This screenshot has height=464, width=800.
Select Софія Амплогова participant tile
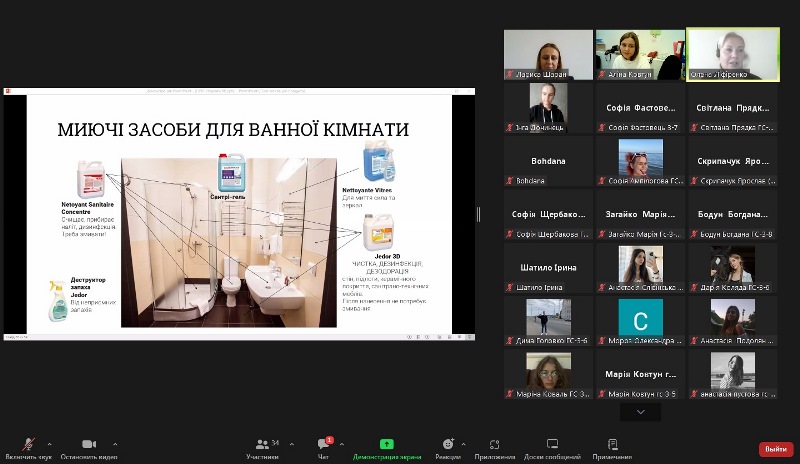pos(640,161)
